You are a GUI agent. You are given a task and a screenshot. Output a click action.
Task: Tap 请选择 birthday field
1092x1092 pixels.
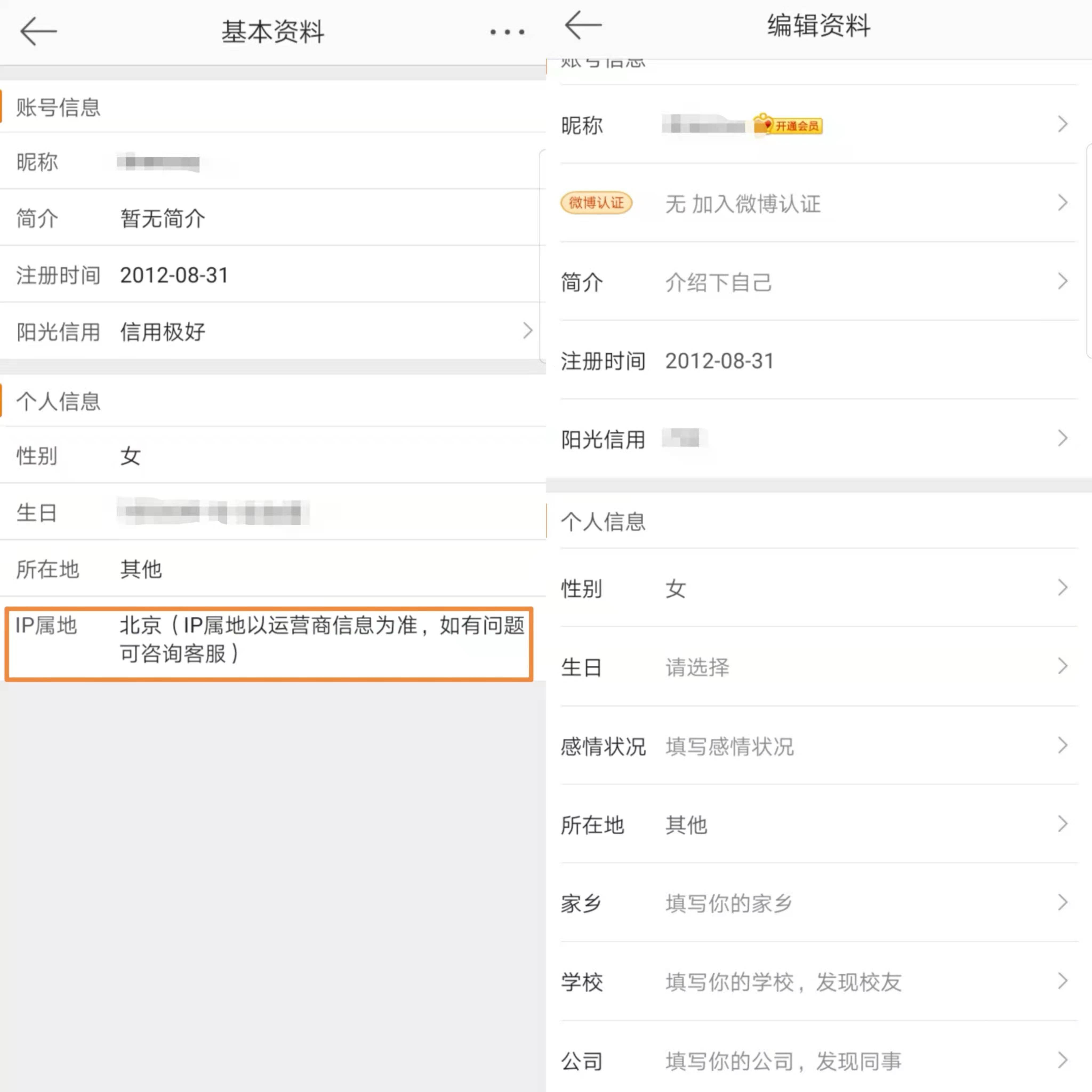point(697,668)
